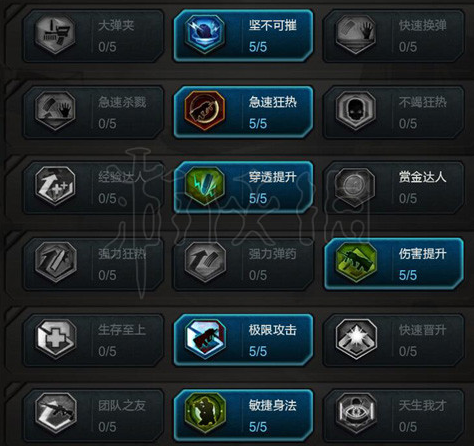Click the 不竭狂热 skull icon
This screenshot has height=446, width=474.
click(x=356, y=111)
